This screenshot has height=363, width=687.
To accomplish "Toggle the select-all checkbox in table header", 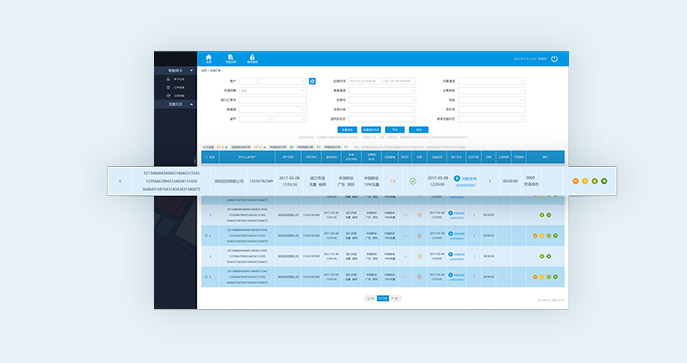I will click(x=206, y=157).
